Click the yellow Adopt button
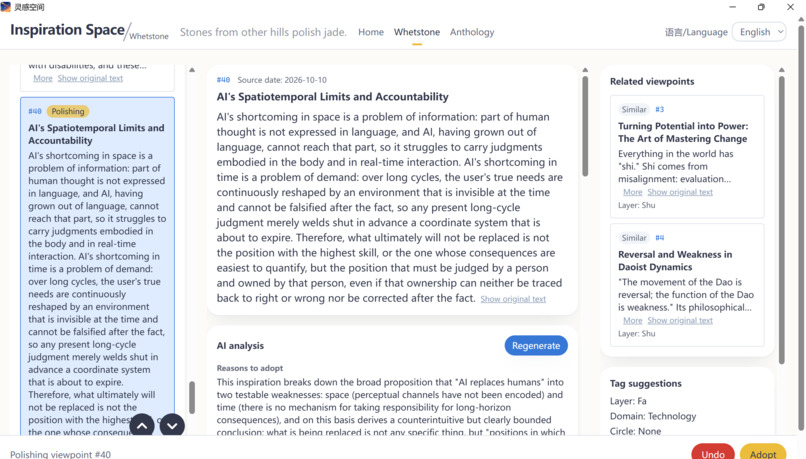Image resolution: width=806 pixels, height=459 pixels. pyautogui.click(x=763, y=453)
